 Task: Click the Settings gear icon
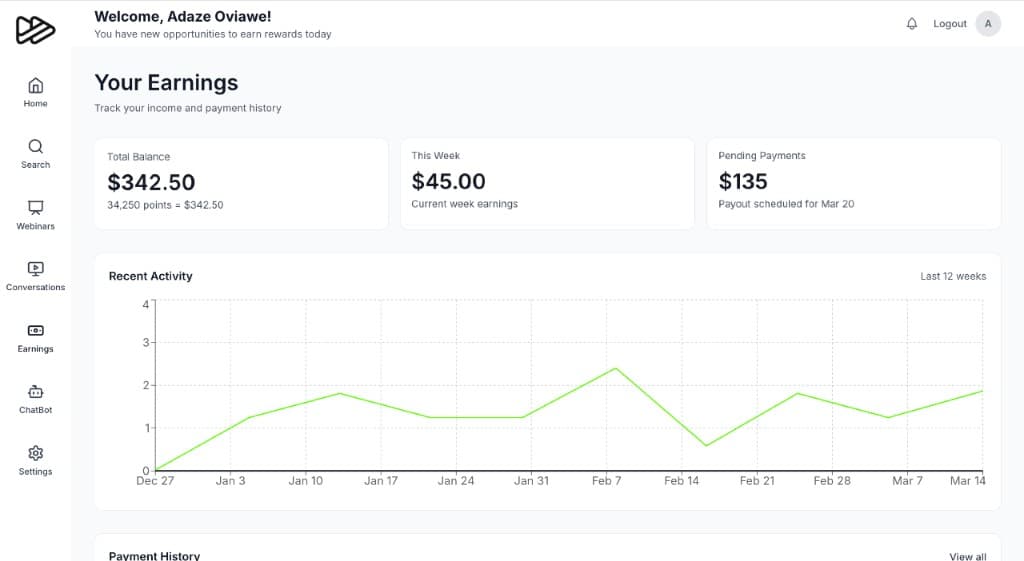(x=35, y=453)
